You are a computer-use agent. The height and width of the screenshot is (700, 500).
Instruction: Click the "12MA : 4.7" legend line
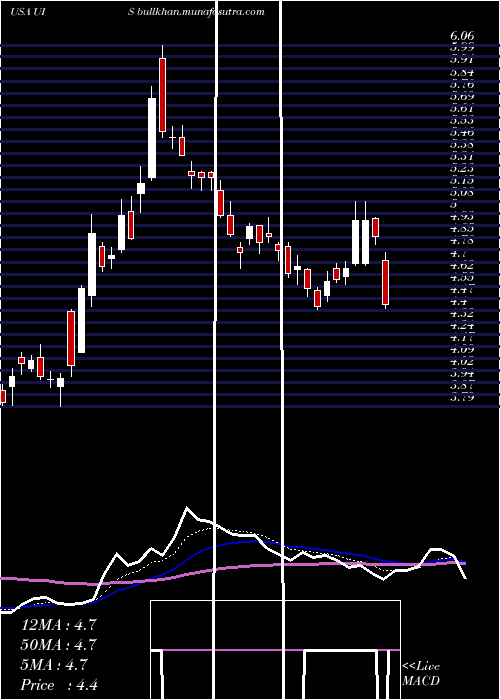point(58,625)
